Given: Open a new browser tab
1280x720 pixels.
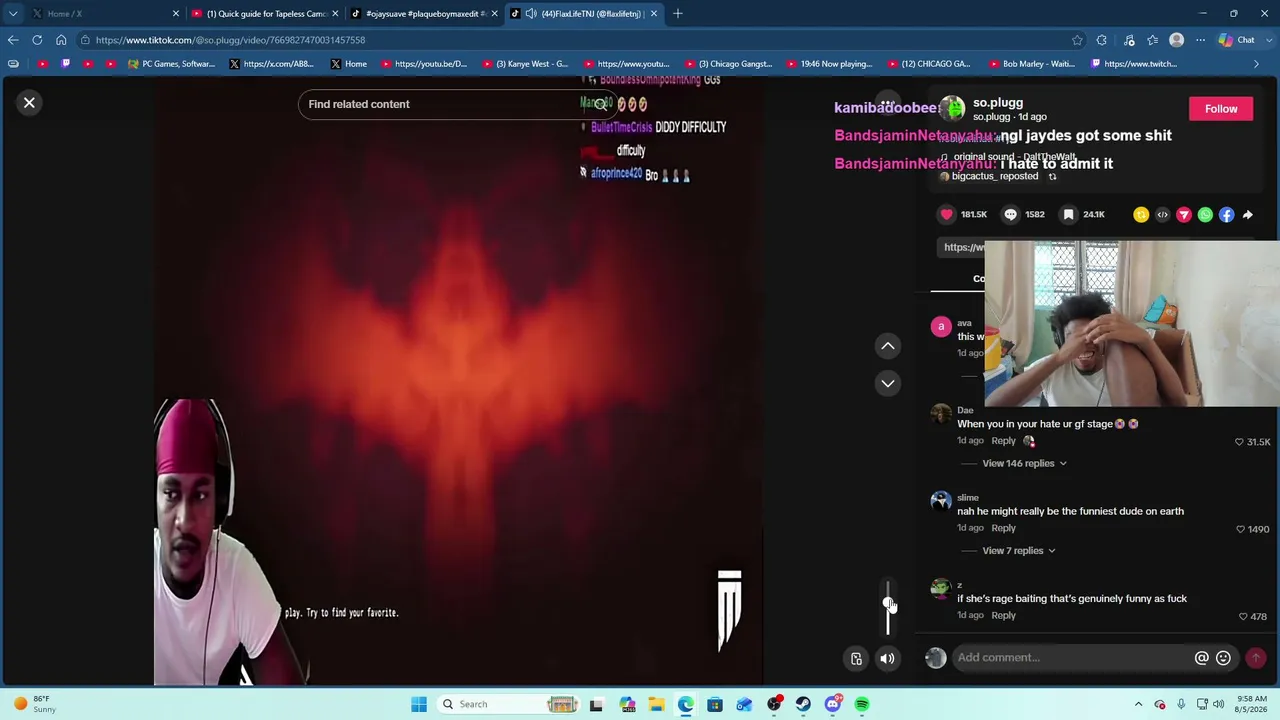Looking at the screenshot, I should point(677,14).
